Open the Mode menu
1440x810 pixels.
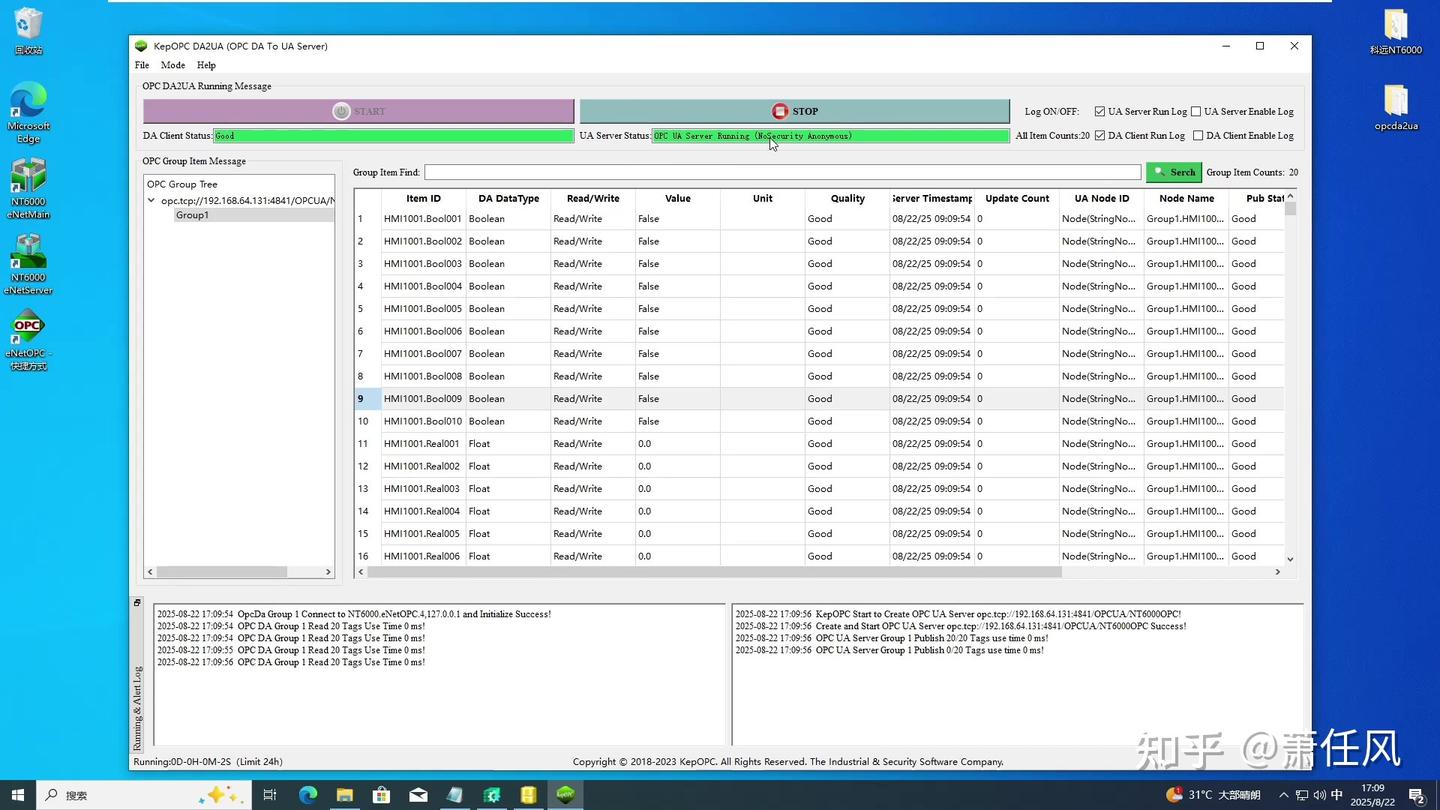click(x=172, y=65)
